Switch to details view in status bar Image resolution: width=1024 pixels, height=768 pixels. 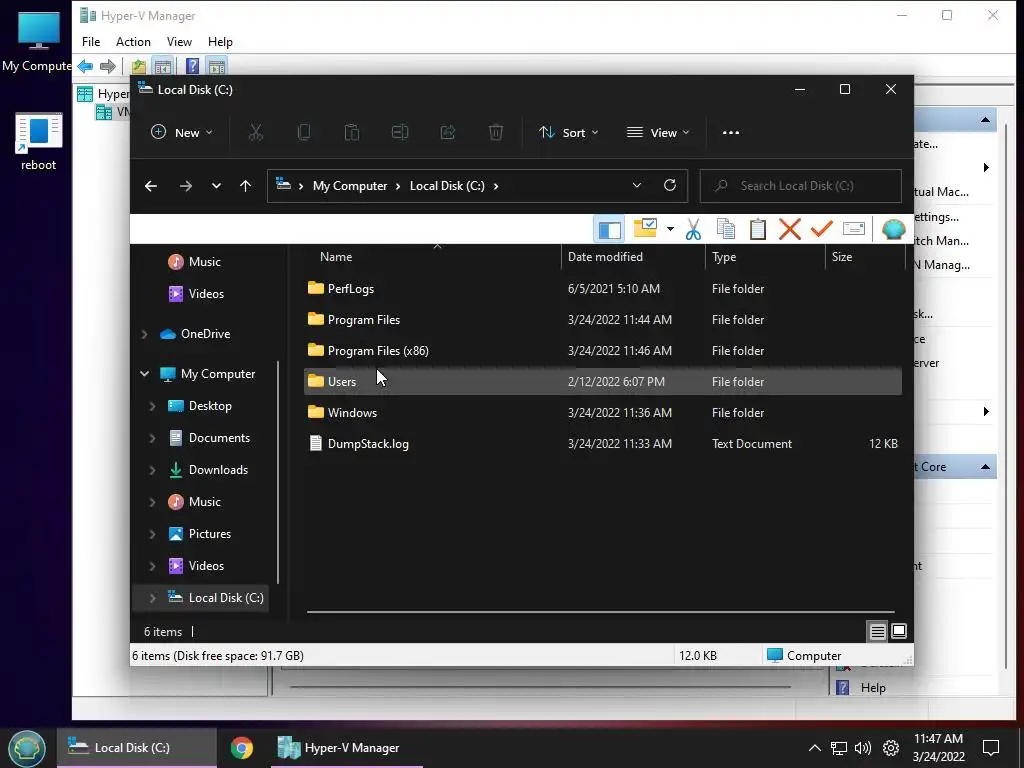(x=877, y=632)
